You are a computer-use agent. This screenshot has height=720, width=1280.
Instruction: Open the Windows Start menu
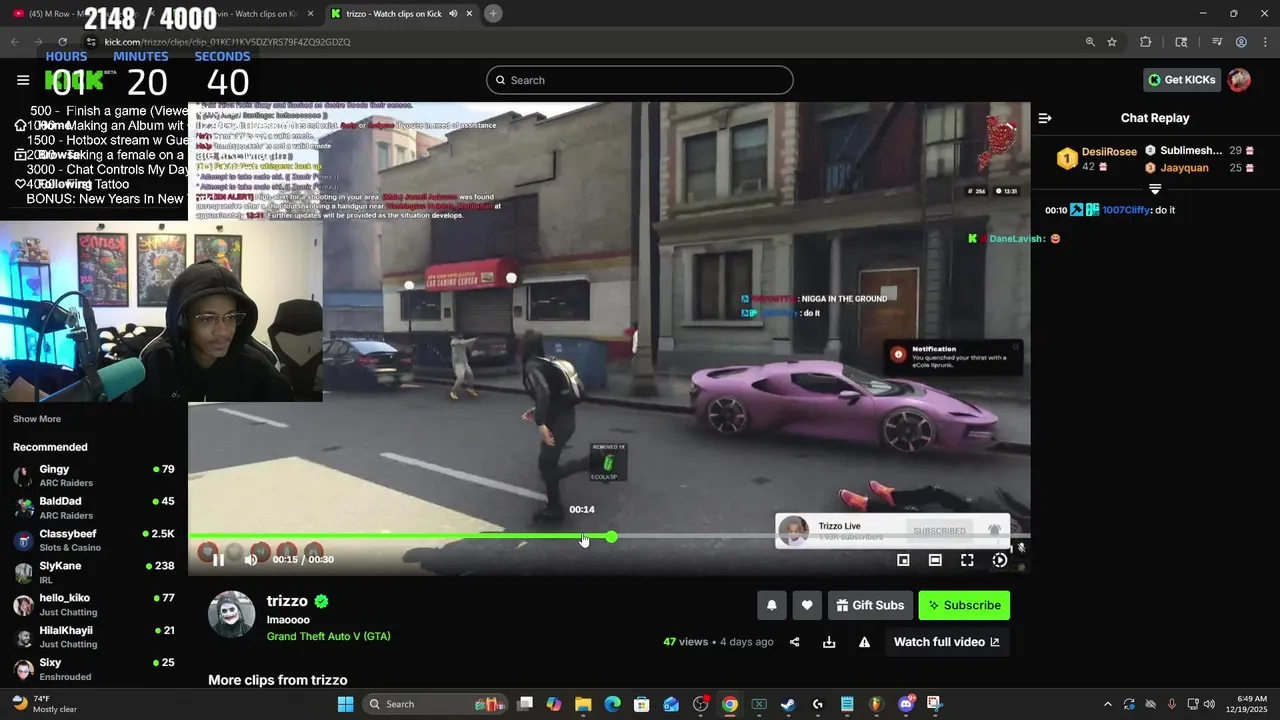tap(345, 704)
